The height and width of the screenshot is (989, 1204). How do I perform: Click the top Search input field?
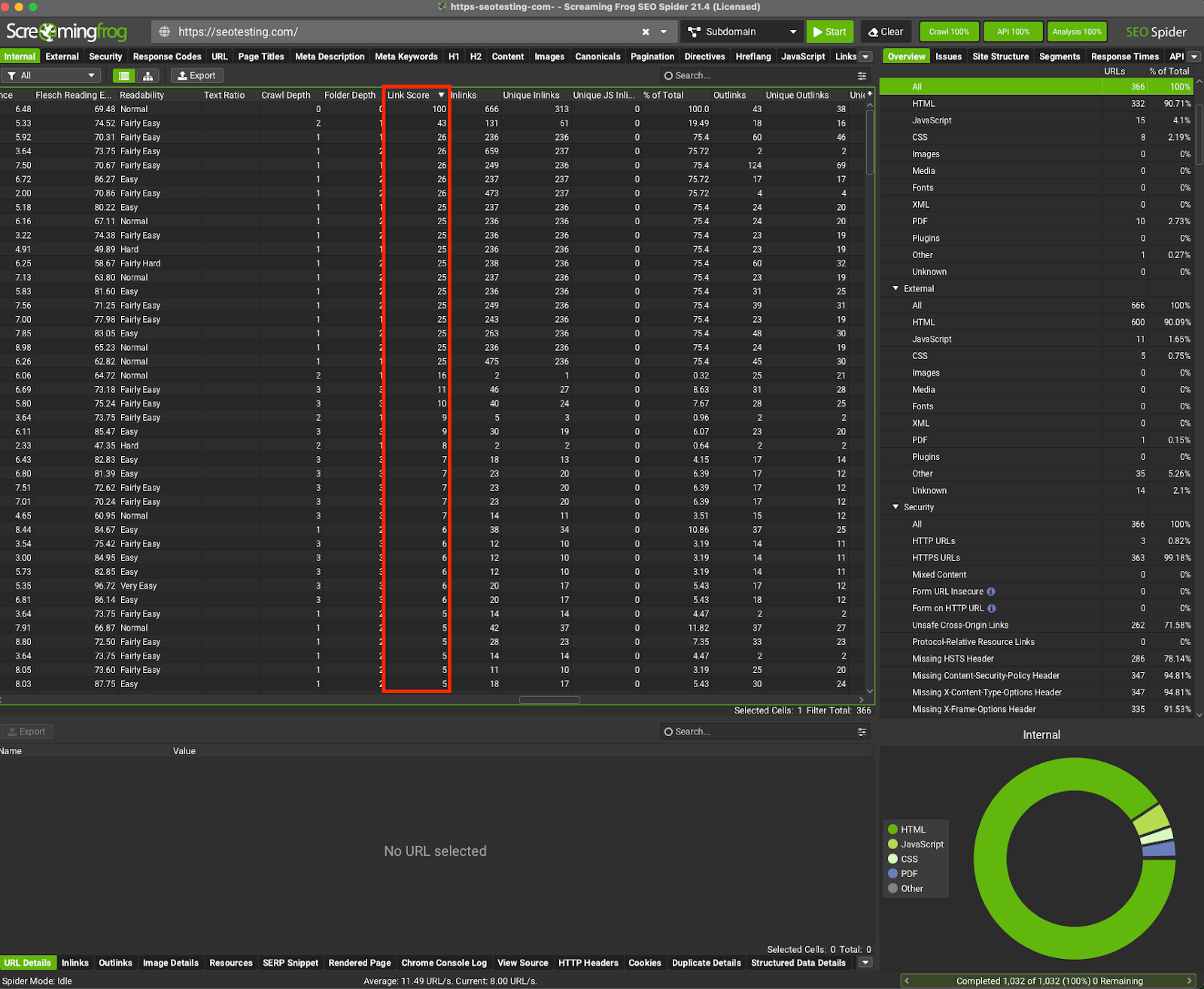760,76
